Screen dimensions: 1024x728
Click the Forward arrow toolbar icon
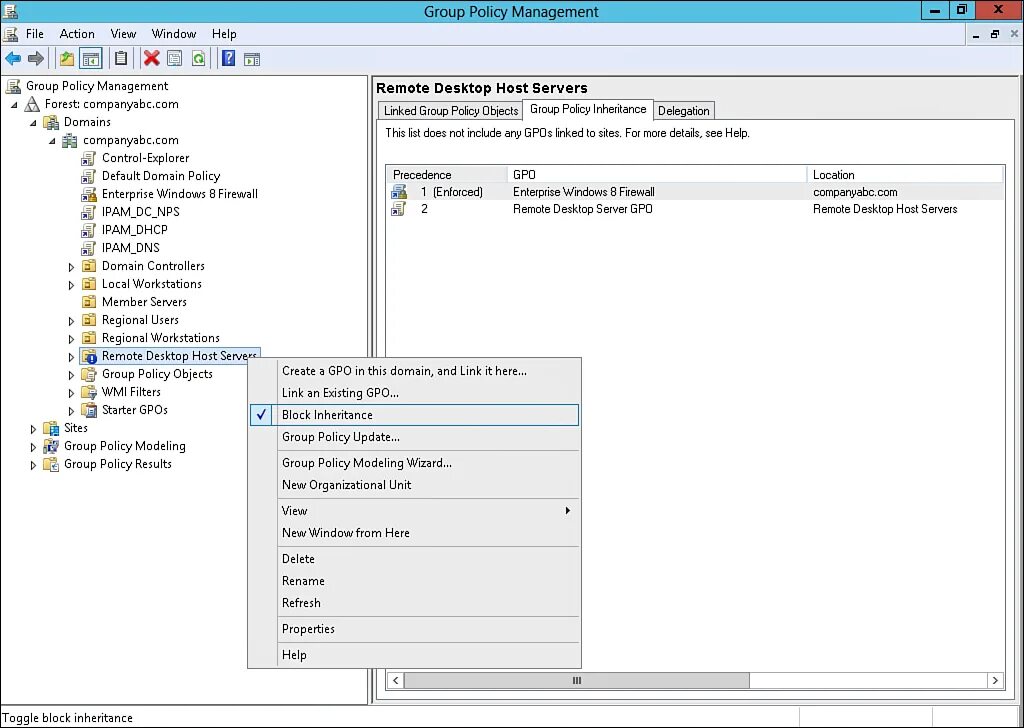click(x=35, y=59)
